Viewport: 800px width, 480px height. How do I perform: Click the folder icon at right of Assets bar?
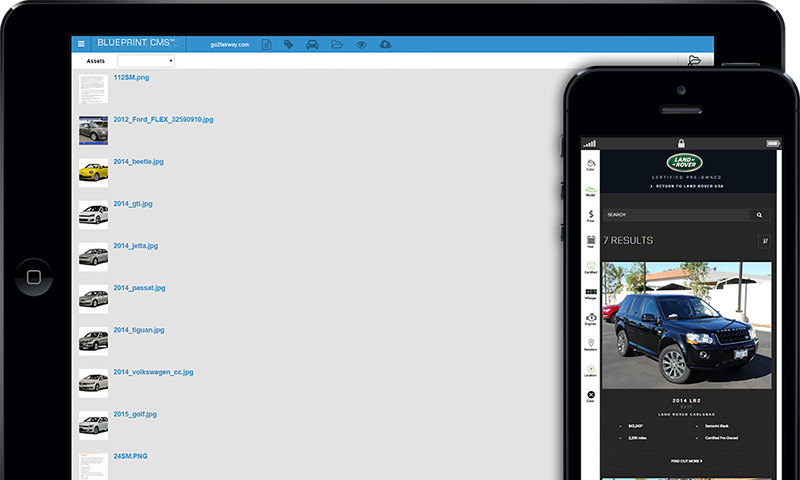point(694,61)
